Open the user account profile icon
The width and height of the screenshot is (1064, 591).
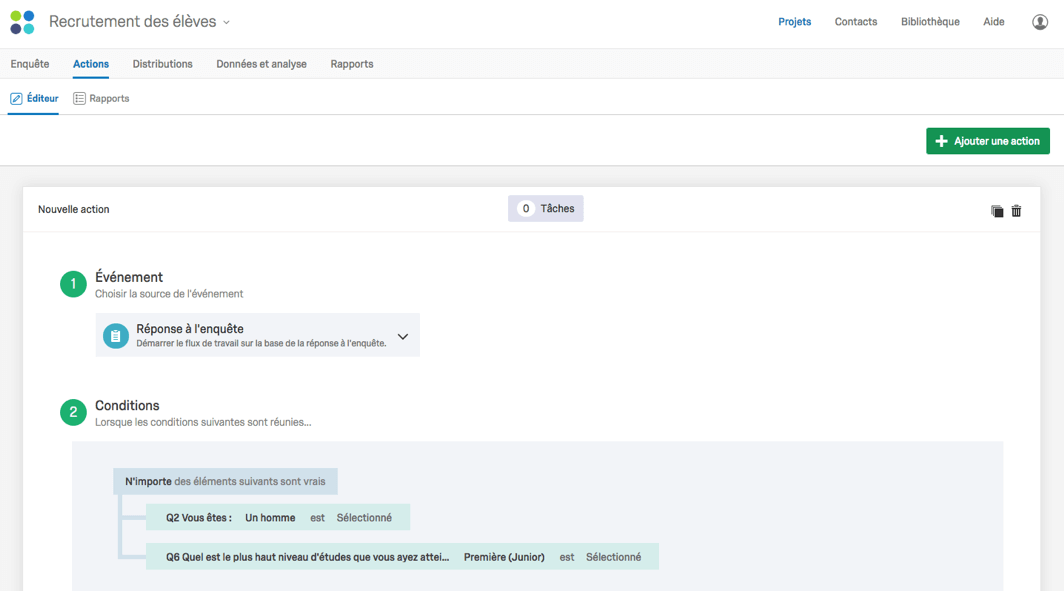(x=1040, y=22)
